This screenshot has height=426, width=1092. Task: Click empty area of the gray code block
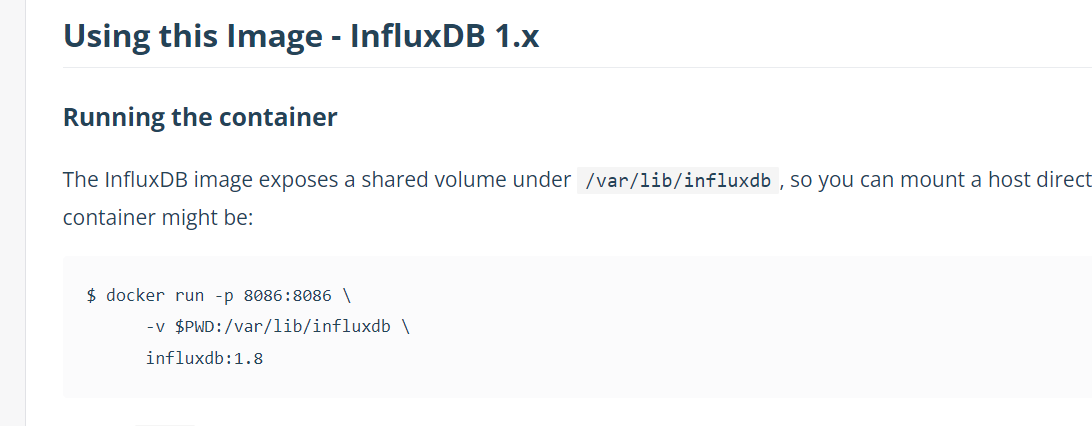click(x=700, y=340)
